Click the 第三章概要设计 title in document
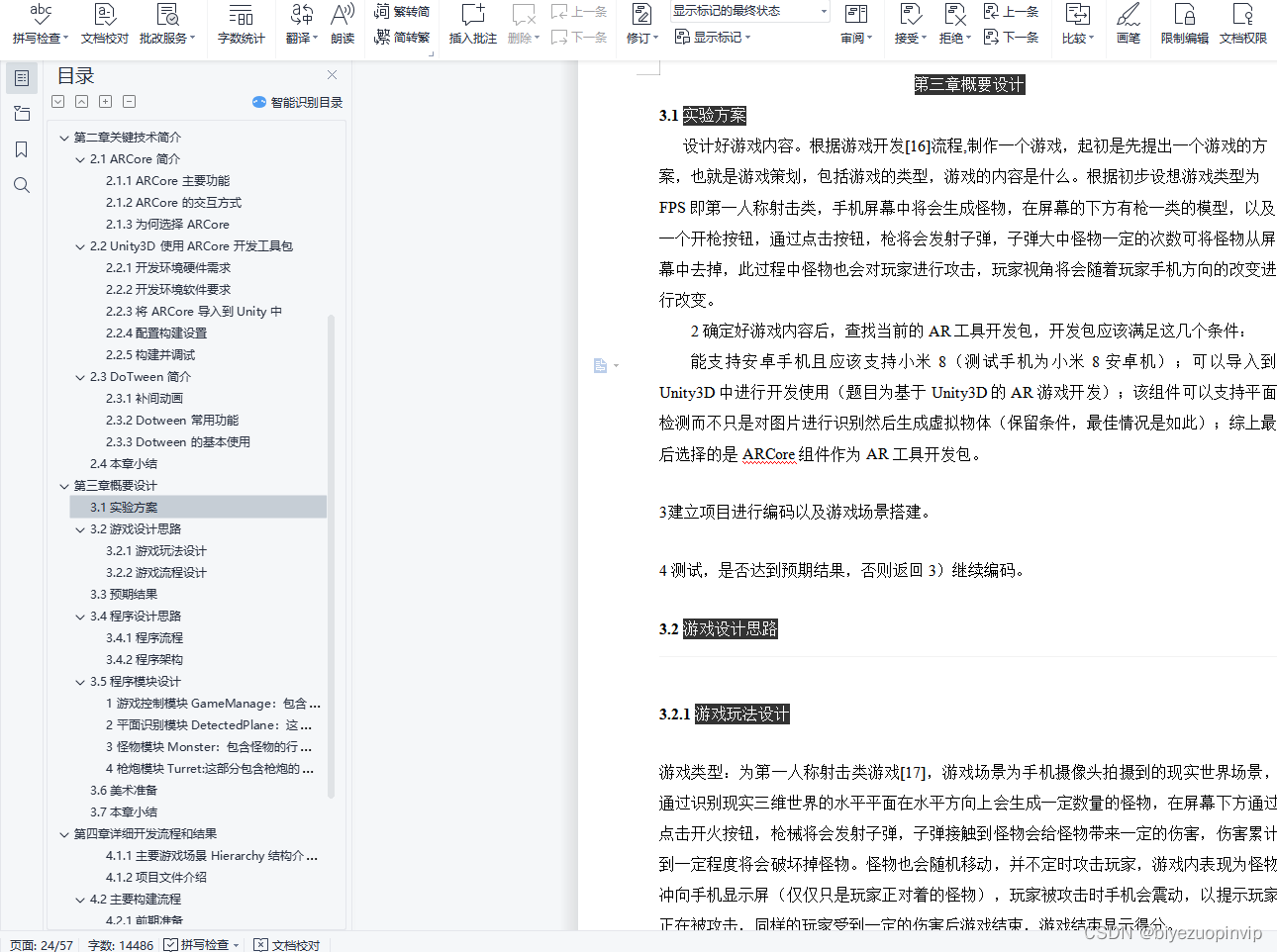 tap(969, 85)
